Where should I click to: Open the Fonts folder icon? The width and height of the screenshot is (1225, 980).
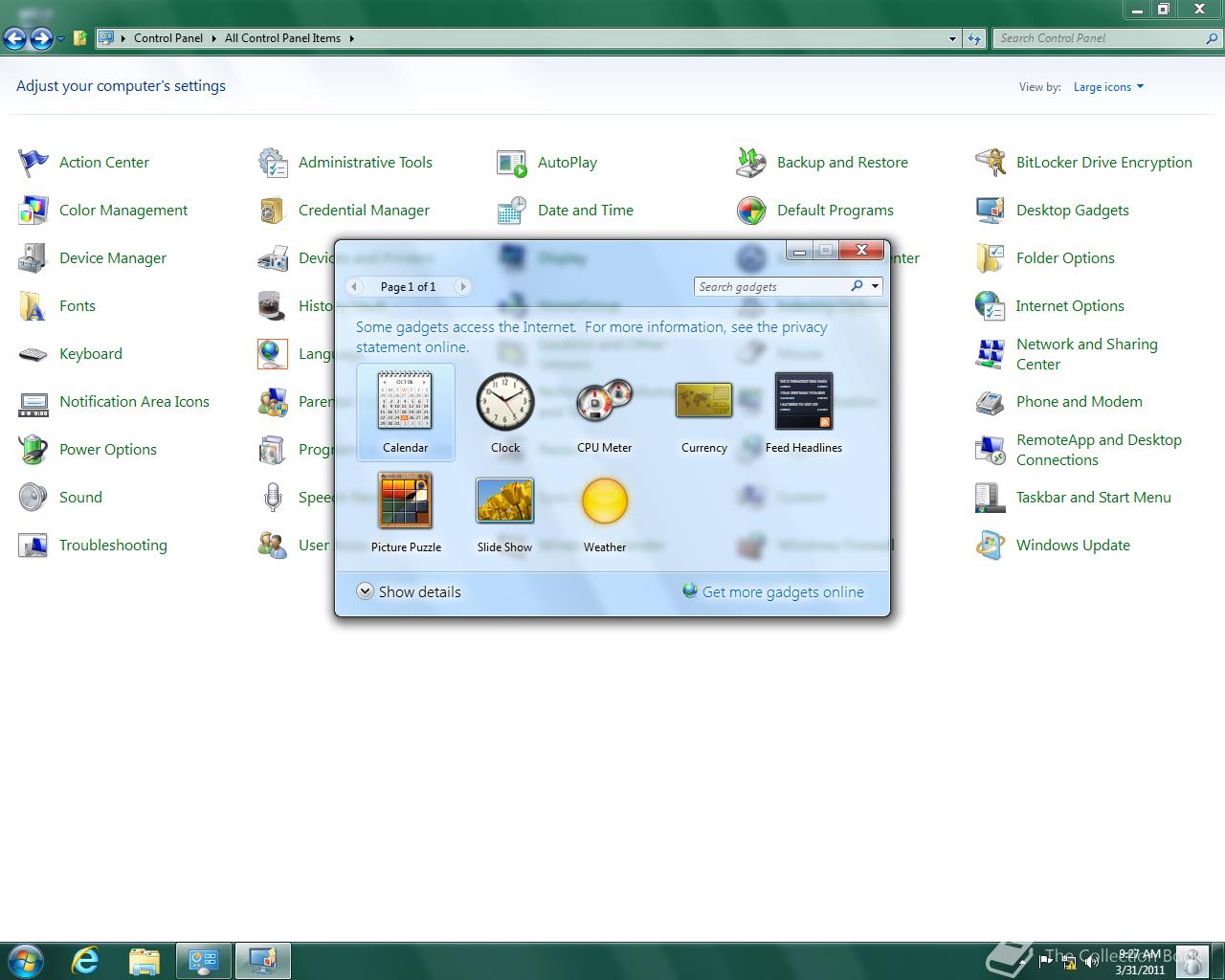point(33,306)
